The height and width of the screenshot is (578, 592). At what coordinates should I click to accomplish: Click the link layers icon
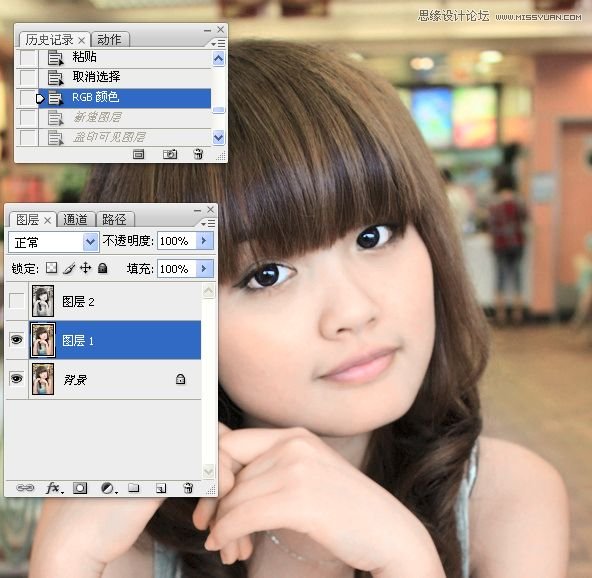coord(25,488)
